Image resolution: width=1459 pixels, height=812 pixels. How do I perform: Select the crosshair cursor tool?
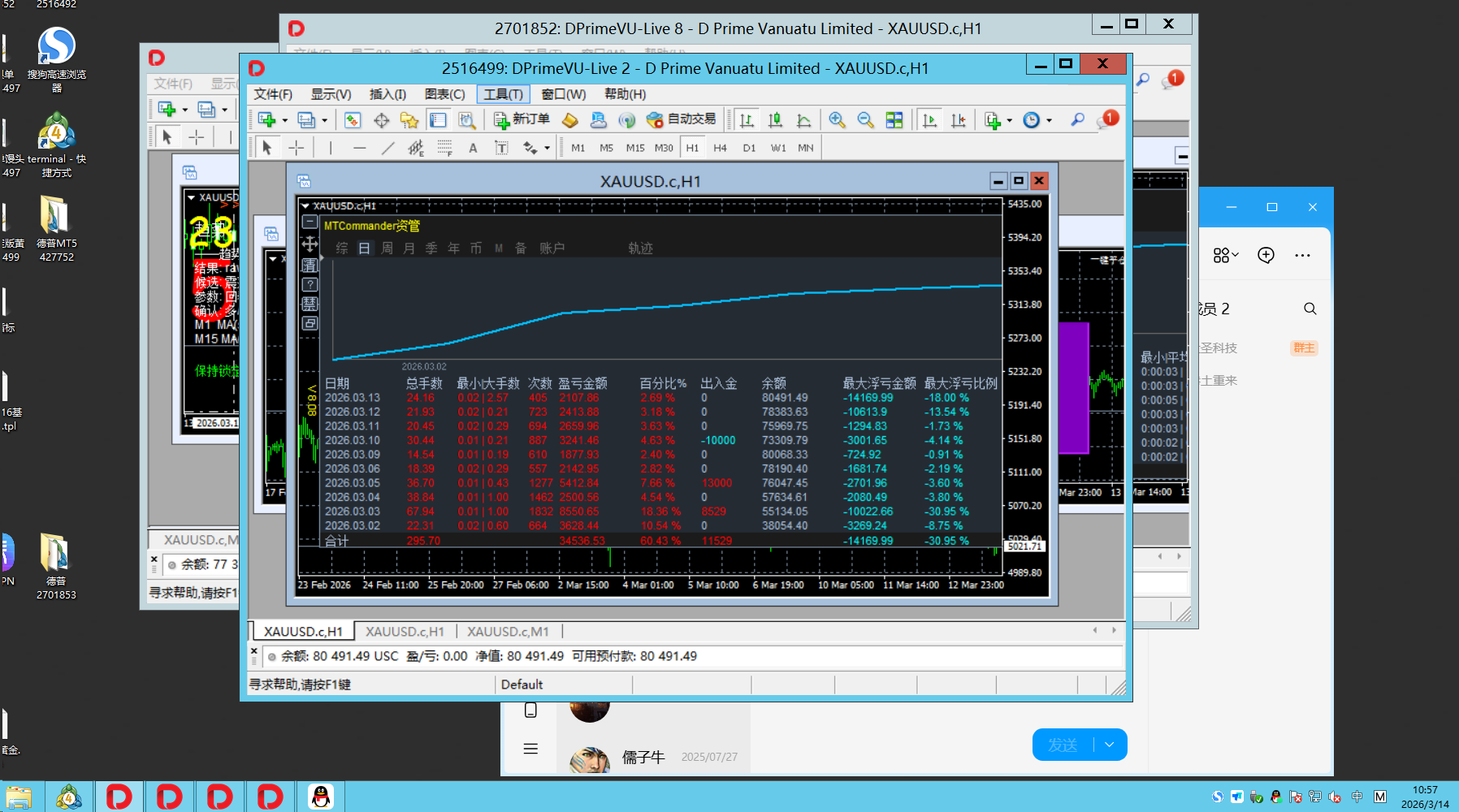(297, 148)
